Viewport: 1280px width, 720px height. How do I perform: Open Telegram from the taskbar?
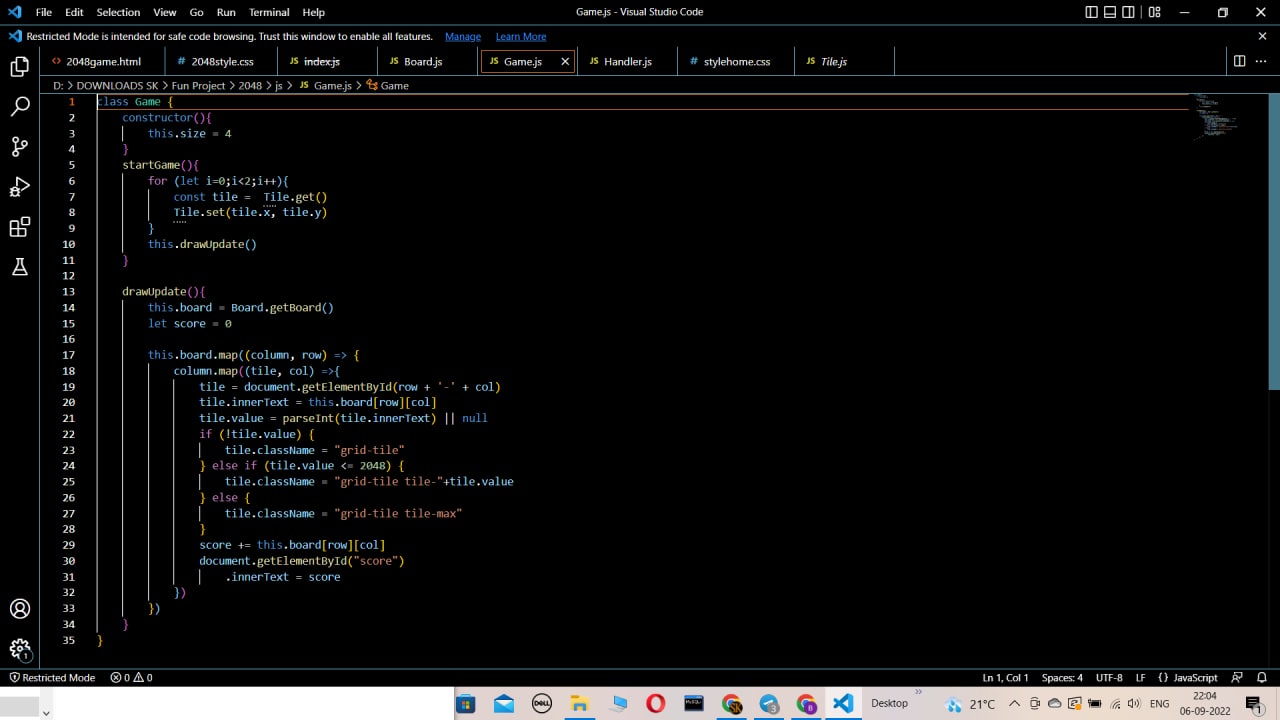pyautogui.click(x=769, y=703)
